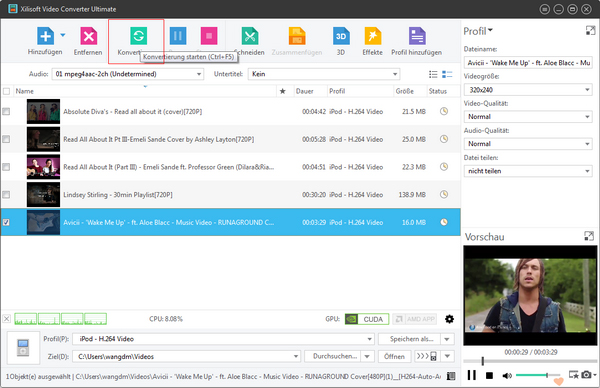The width and height of the screenshot is (600, 388).
Task: Click the transfer to device button
Action: point(427,357)
